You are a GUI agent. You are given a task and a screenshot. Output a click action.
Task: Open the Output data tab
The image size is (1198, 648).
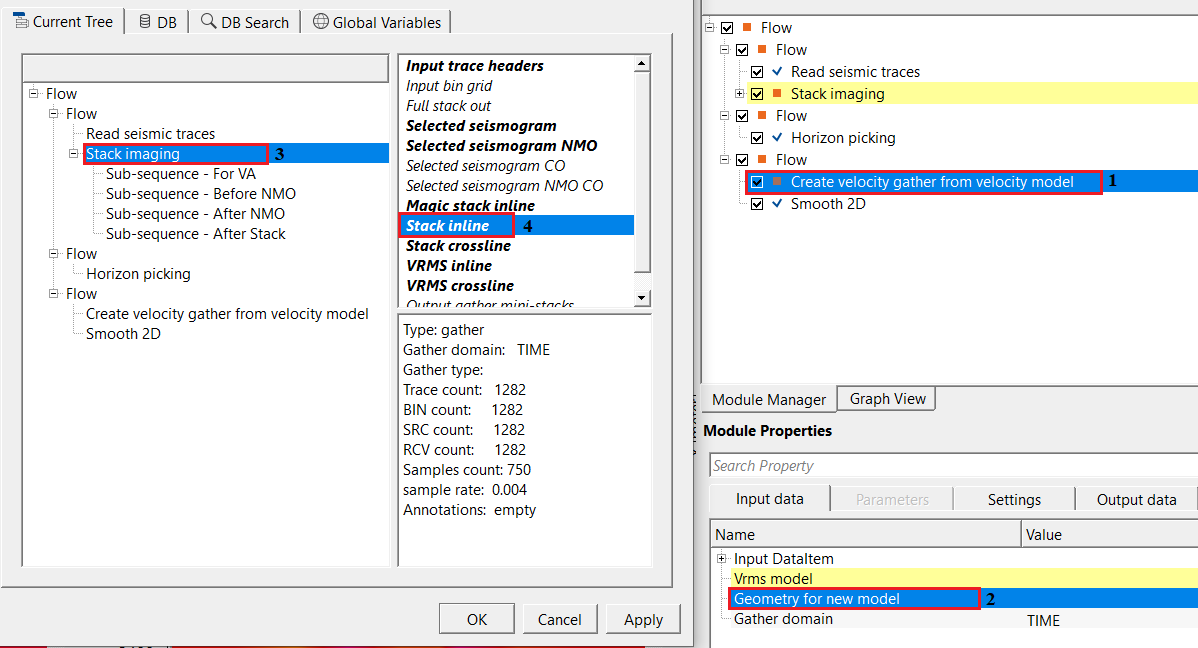[1136, 500]
